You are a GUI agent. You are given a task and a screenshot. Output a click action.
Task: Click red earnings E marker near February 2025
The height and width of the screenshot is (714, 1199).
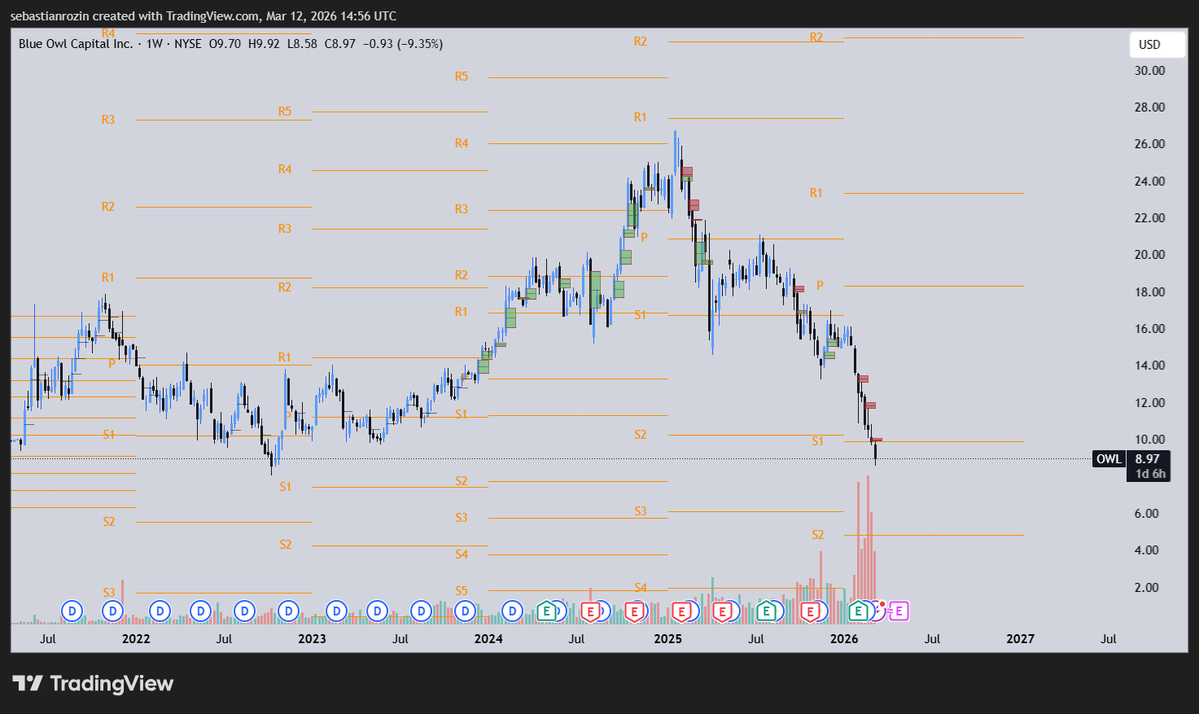[682, 611]
